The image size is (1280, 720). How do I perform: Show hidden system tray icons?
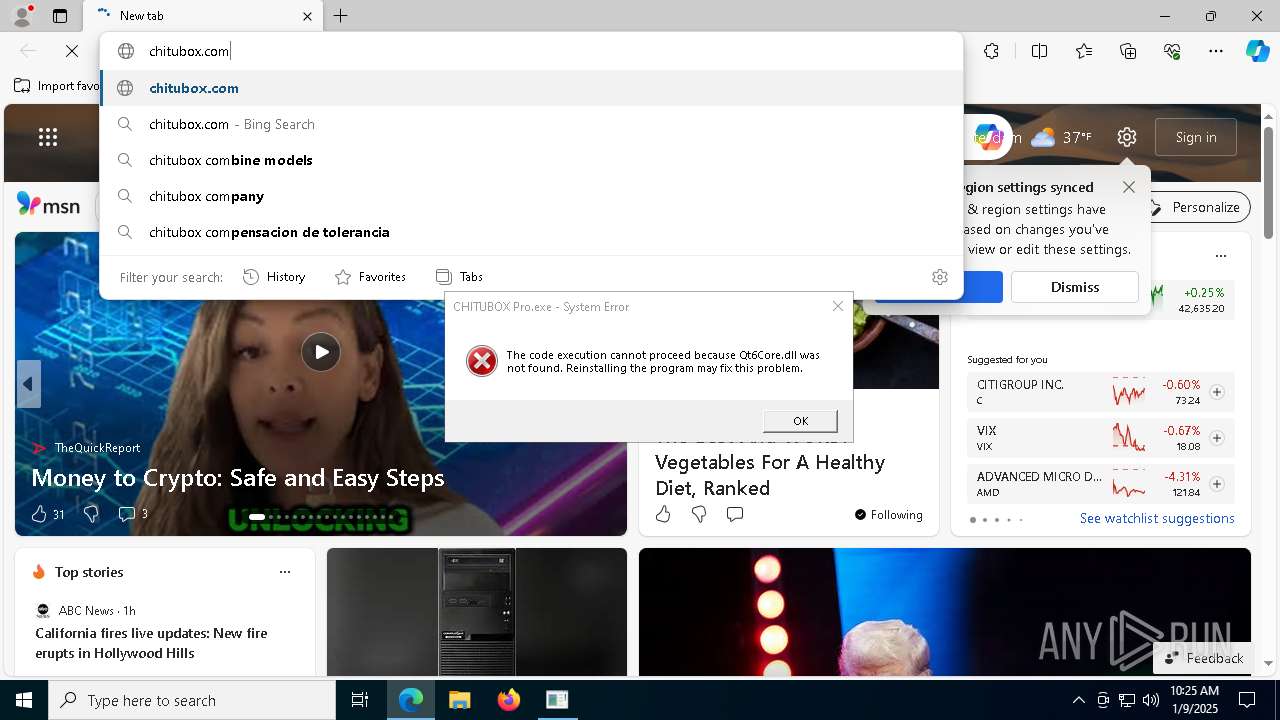1078,700
